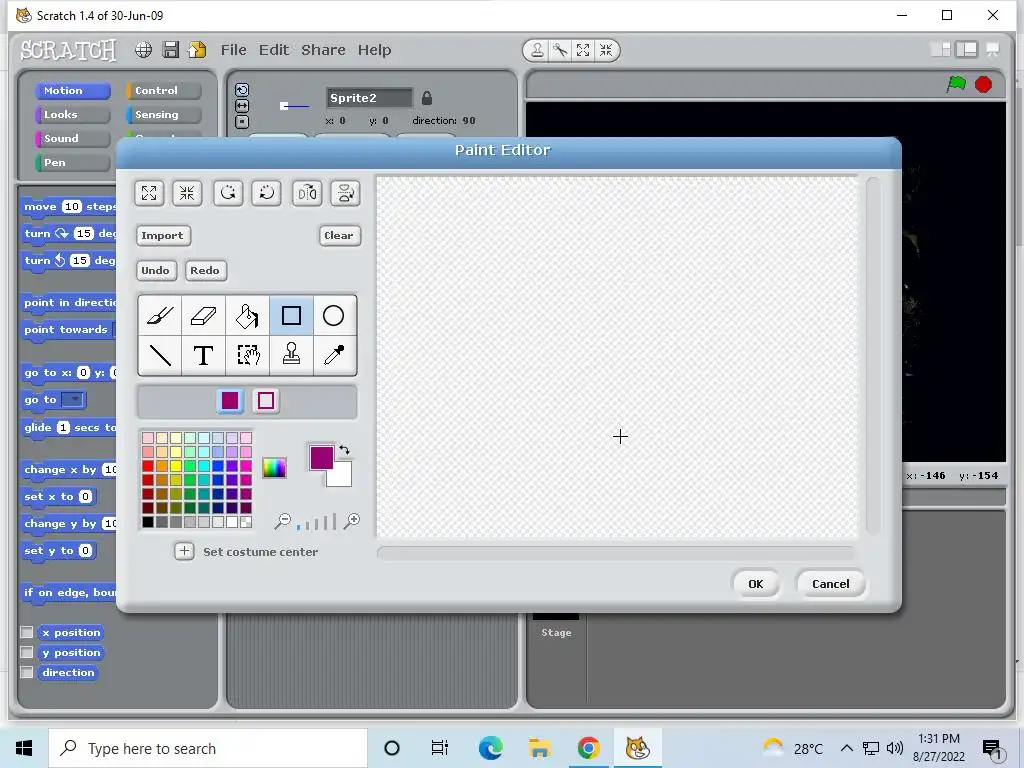The image size is (1024, 768).
Task: Open Google Chrome from the taskbar
Action: tap(588, 748)
